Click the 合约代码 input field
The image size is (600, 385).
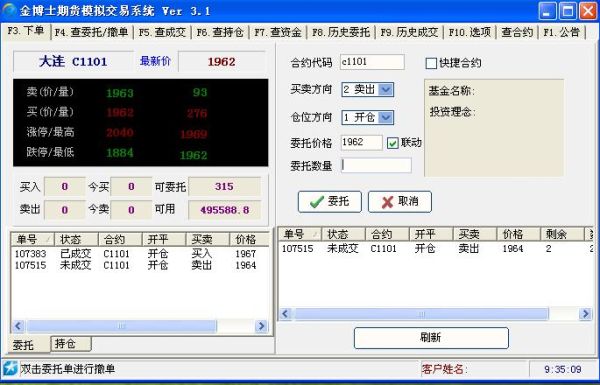(x=372, y=62)
